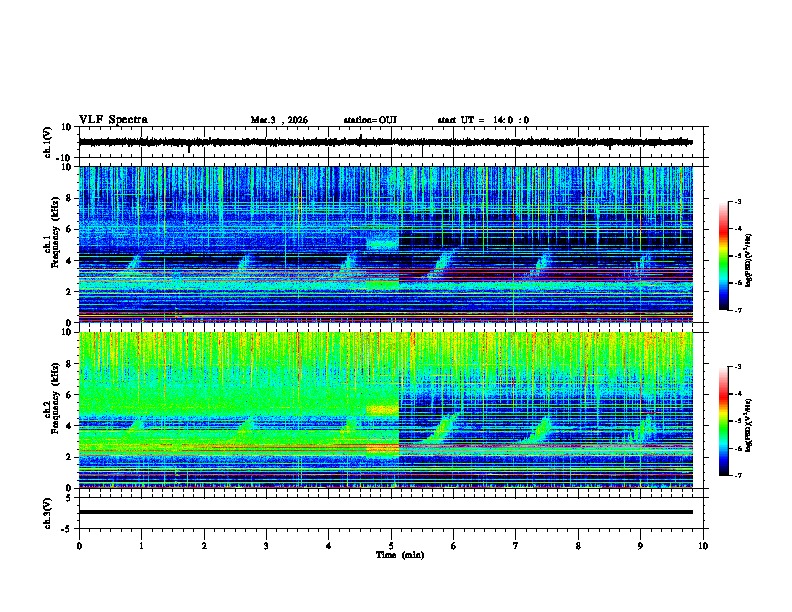The width and height of the screenshot is (792, 612).
Task: Click the ch.2 color scale bar
Action: click(x=724, y=421)
